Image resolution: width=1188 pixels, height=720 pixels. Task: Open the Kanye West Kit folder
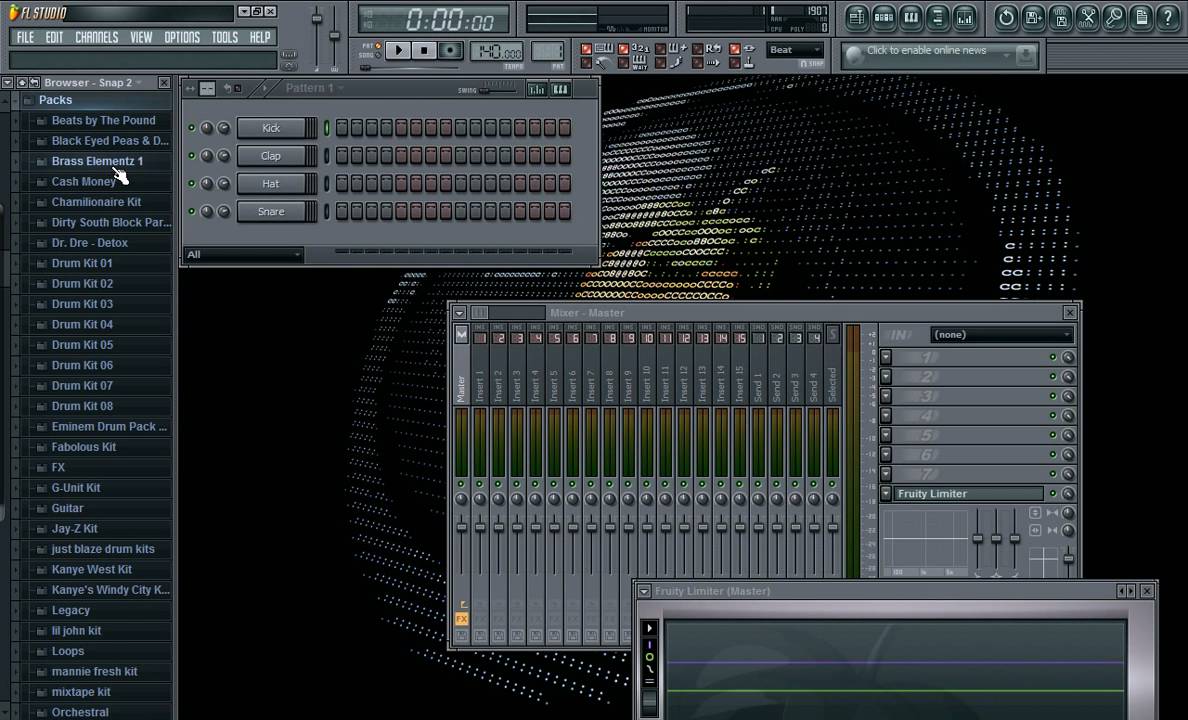pos(92,570)
